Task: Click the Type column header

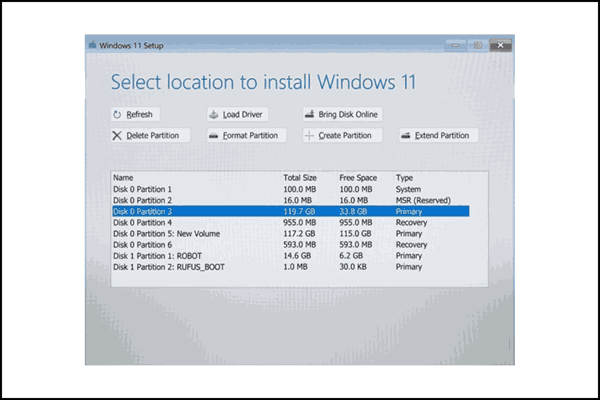Action: pos(404,178)
